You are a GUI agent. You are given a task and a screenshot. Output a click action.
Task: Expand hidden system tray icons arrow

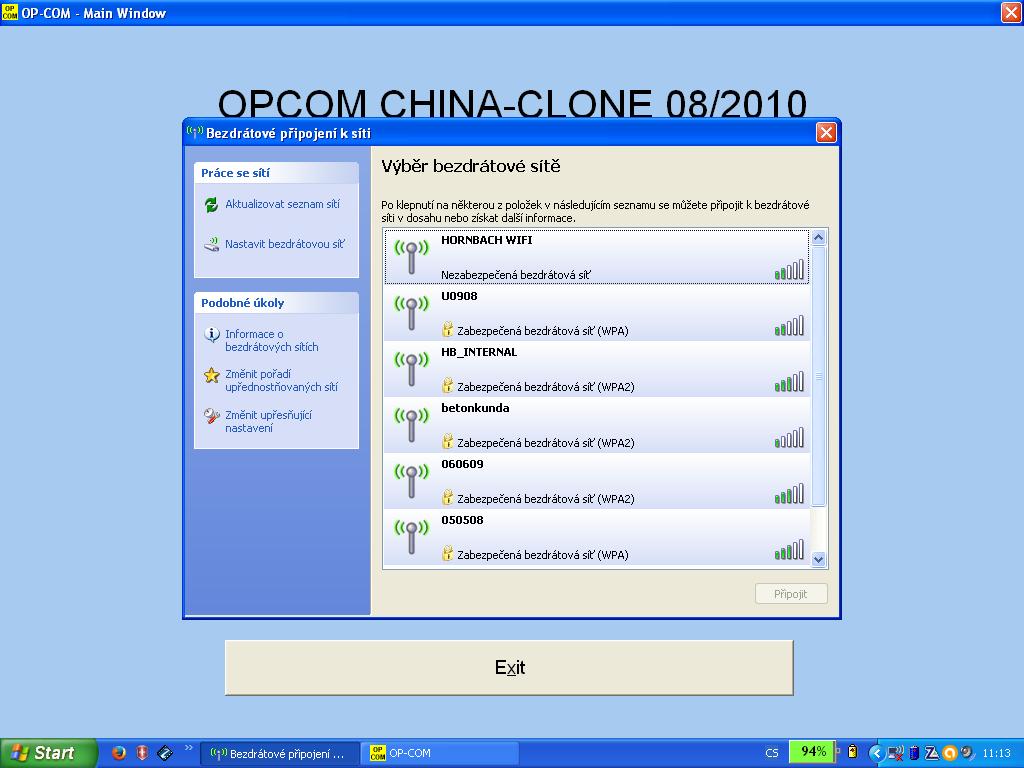pos(876,753)
